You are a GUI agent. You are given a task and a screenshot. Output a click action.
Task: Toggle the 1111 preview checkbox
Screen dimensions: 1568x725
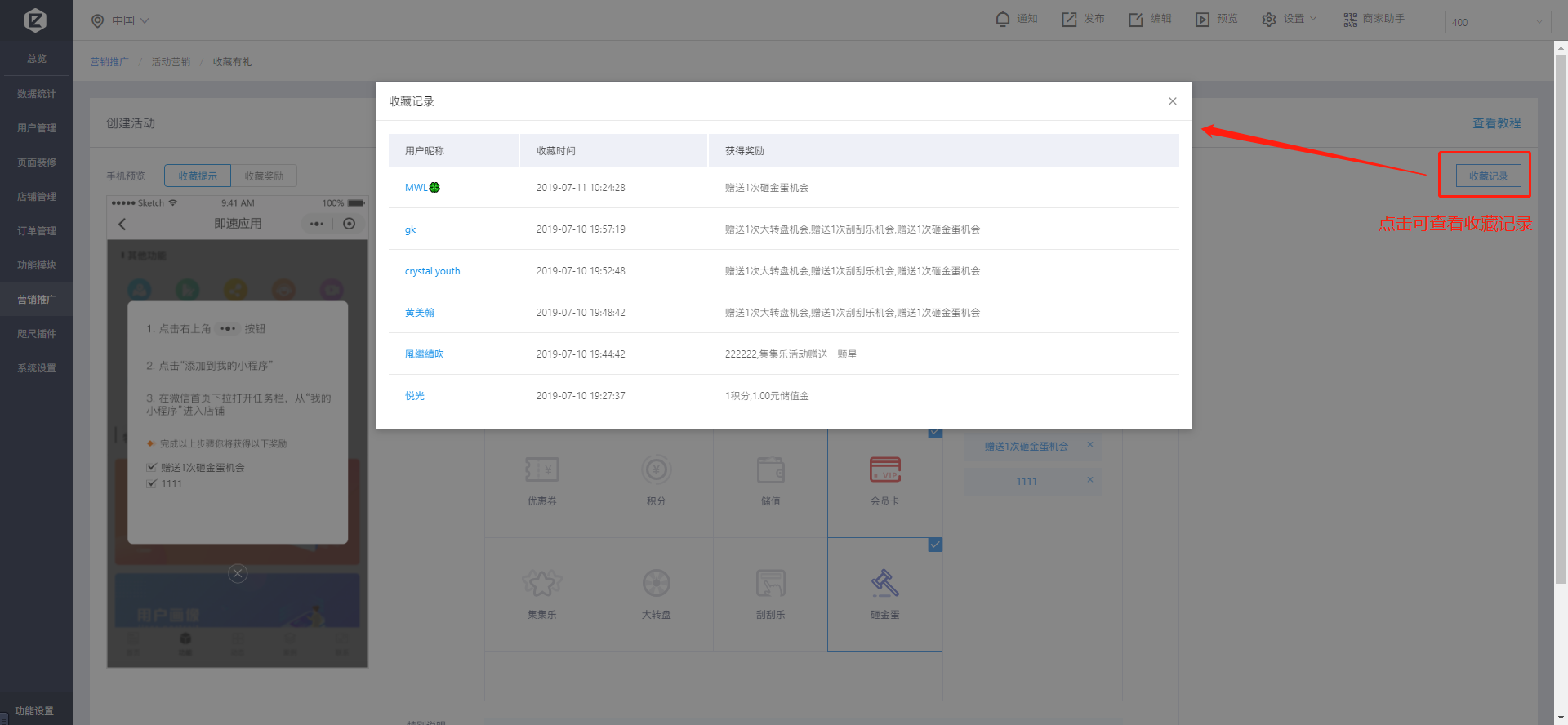pos(151,484)
